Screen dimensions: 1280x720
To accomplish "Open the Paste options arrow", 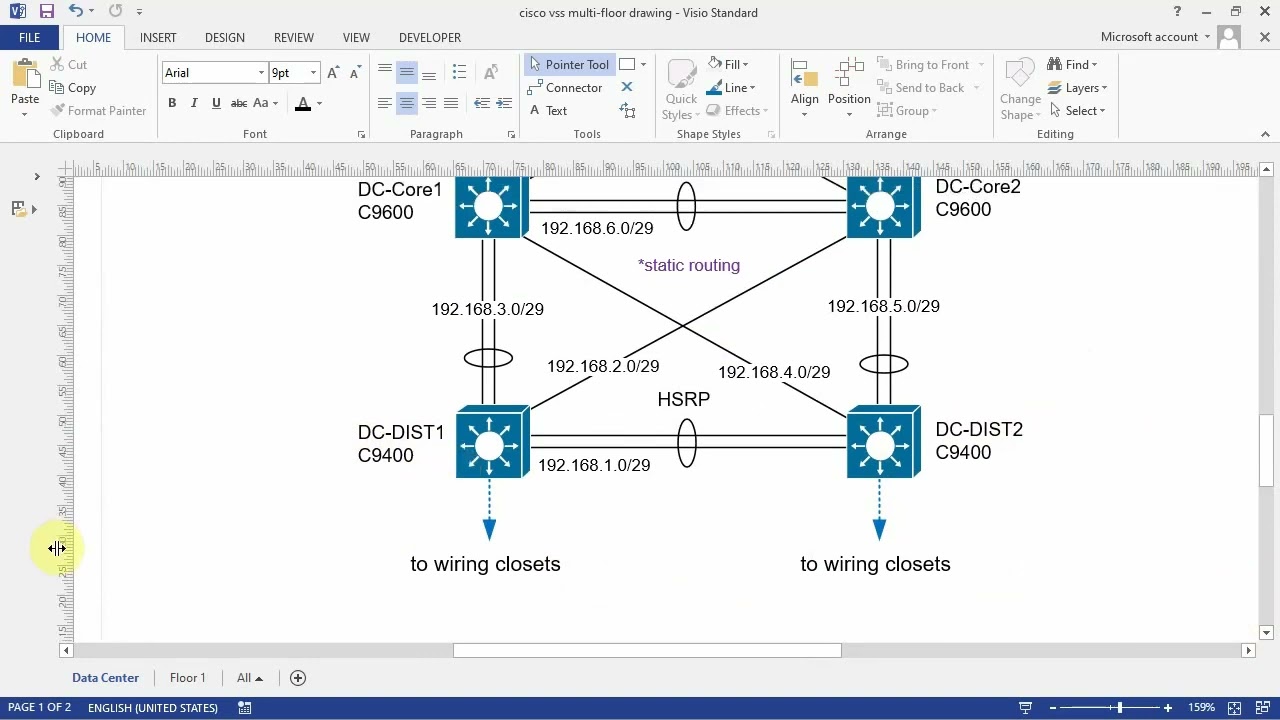I will click(x=25, y=113).
